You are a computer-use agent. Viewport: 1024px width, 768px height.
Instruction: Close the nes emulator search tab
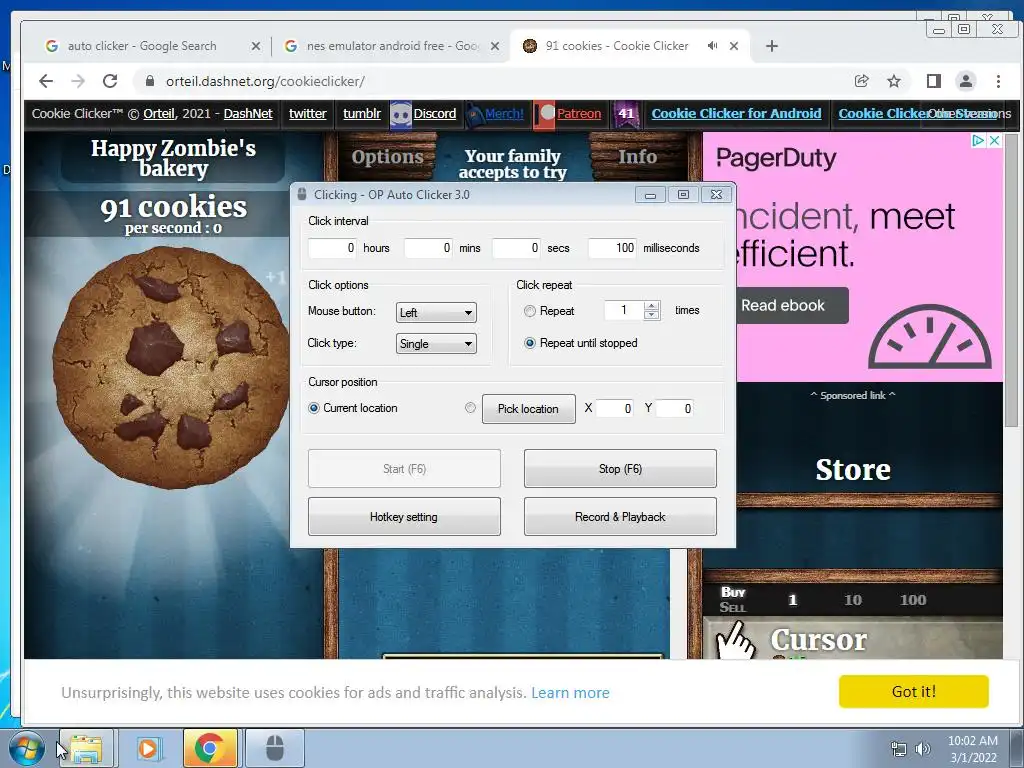click(495, 46)
